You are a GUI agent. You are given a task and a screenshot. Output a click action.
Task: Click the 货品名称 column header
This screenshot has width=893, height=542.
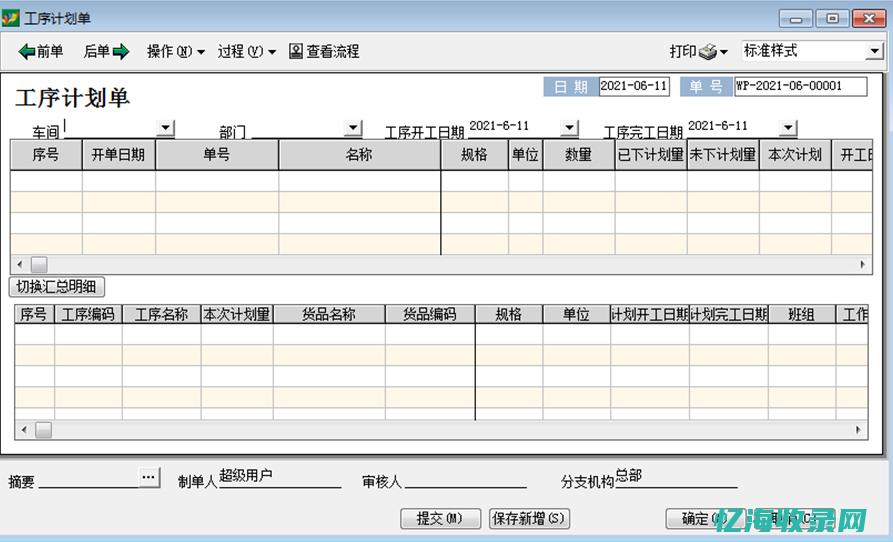pyautogui.click(x=329, y=314)
